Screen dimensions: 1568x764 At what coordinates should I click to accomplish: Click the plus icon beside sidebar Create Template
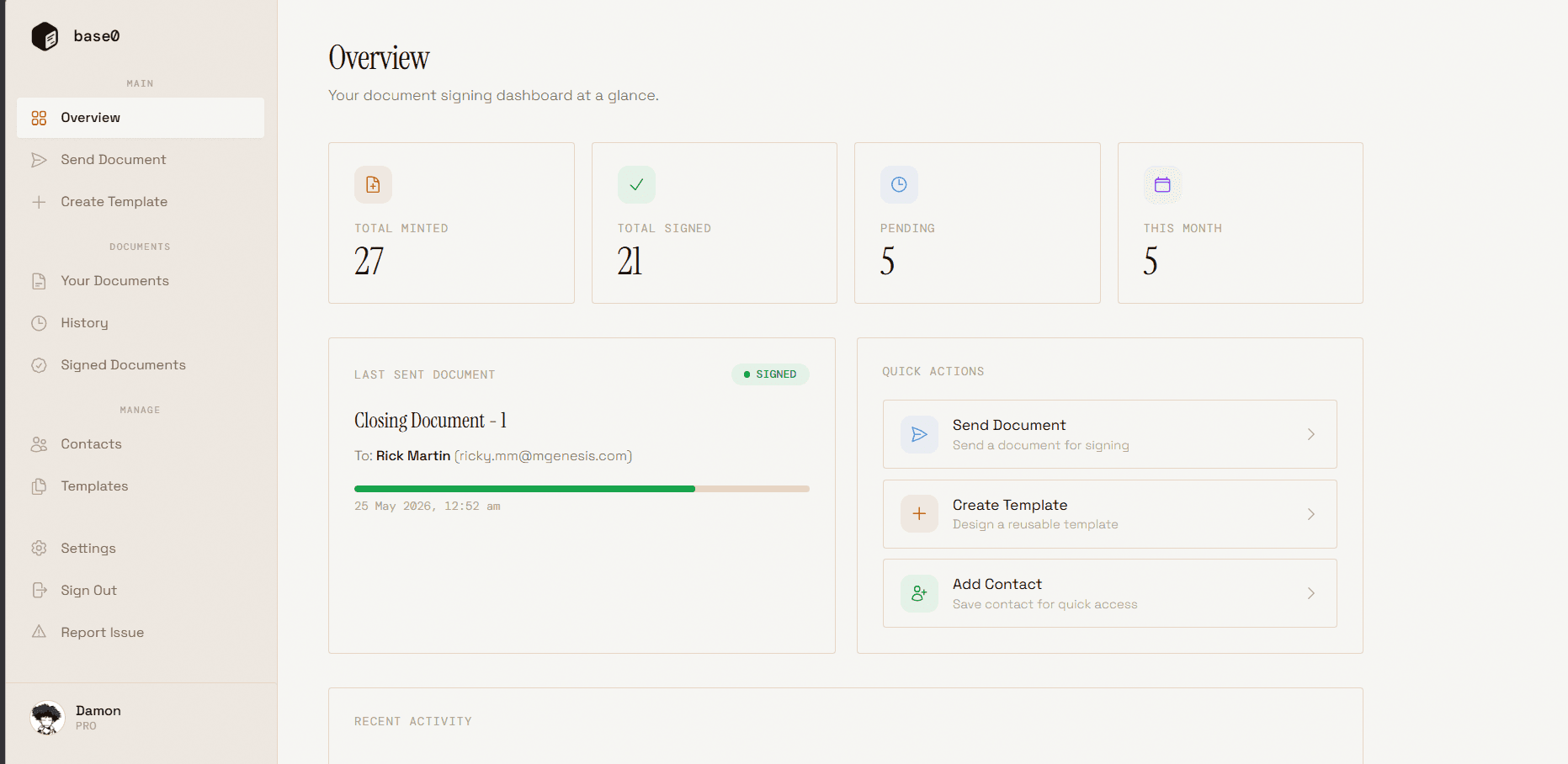(39, 202)
